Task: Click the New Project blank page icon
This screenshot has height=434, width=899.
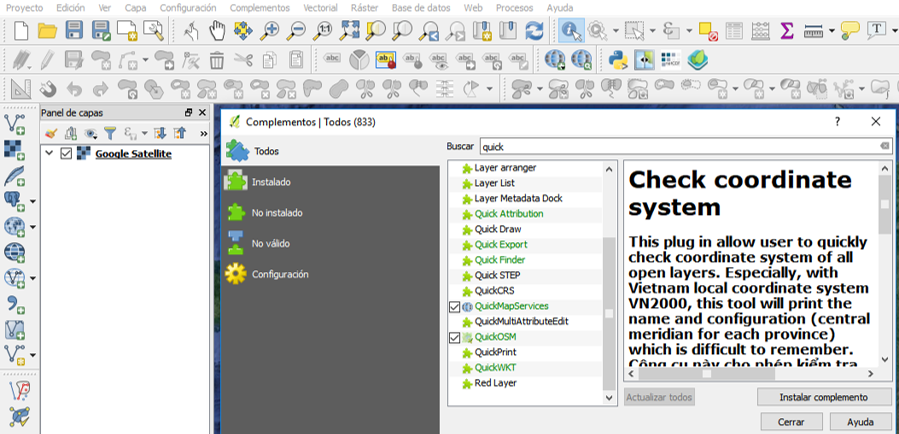Action: 21,30
